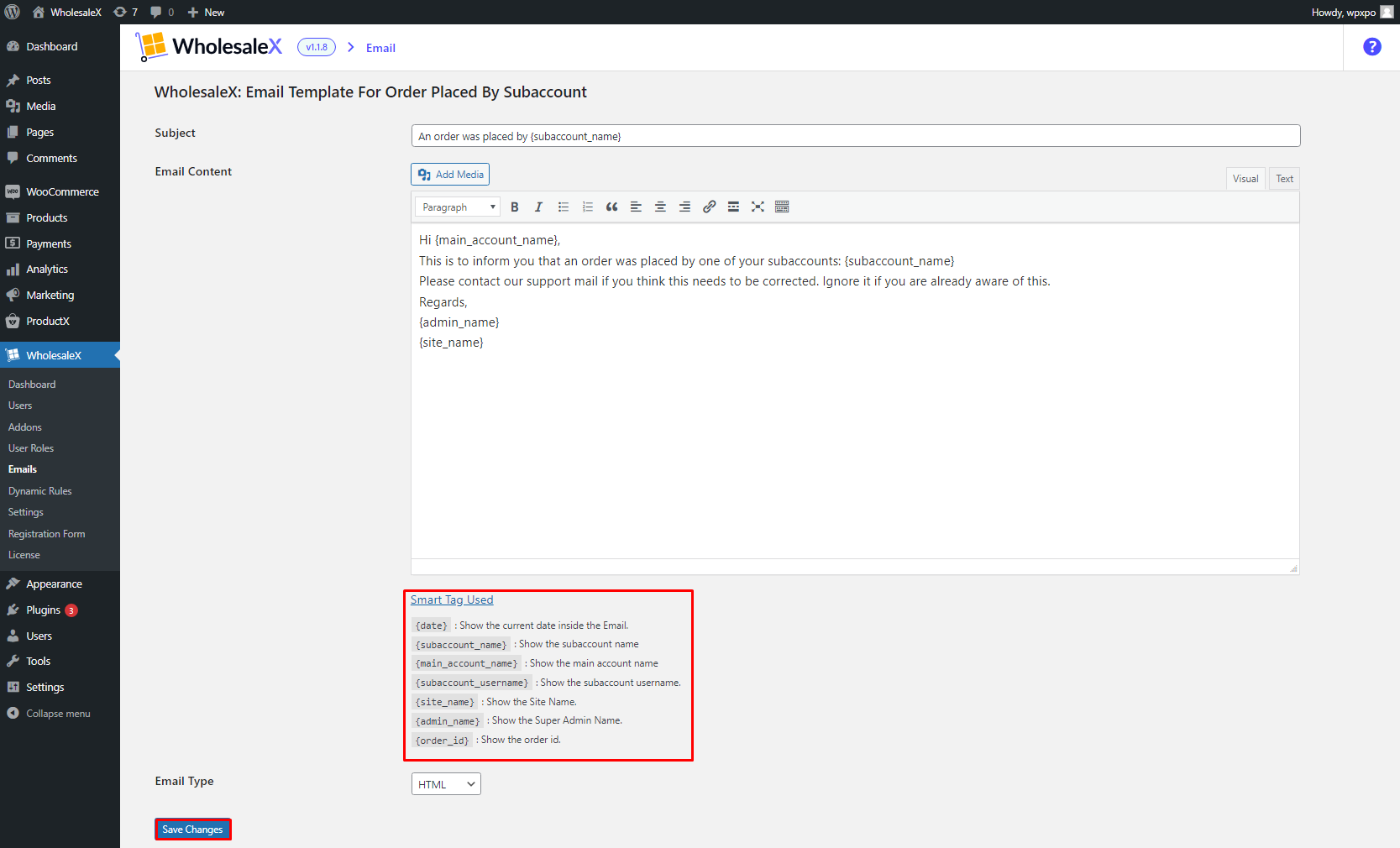Viewport: 1400px width, 848px height.
Task: Open comments bubble in admin bar
Action: 162,12
